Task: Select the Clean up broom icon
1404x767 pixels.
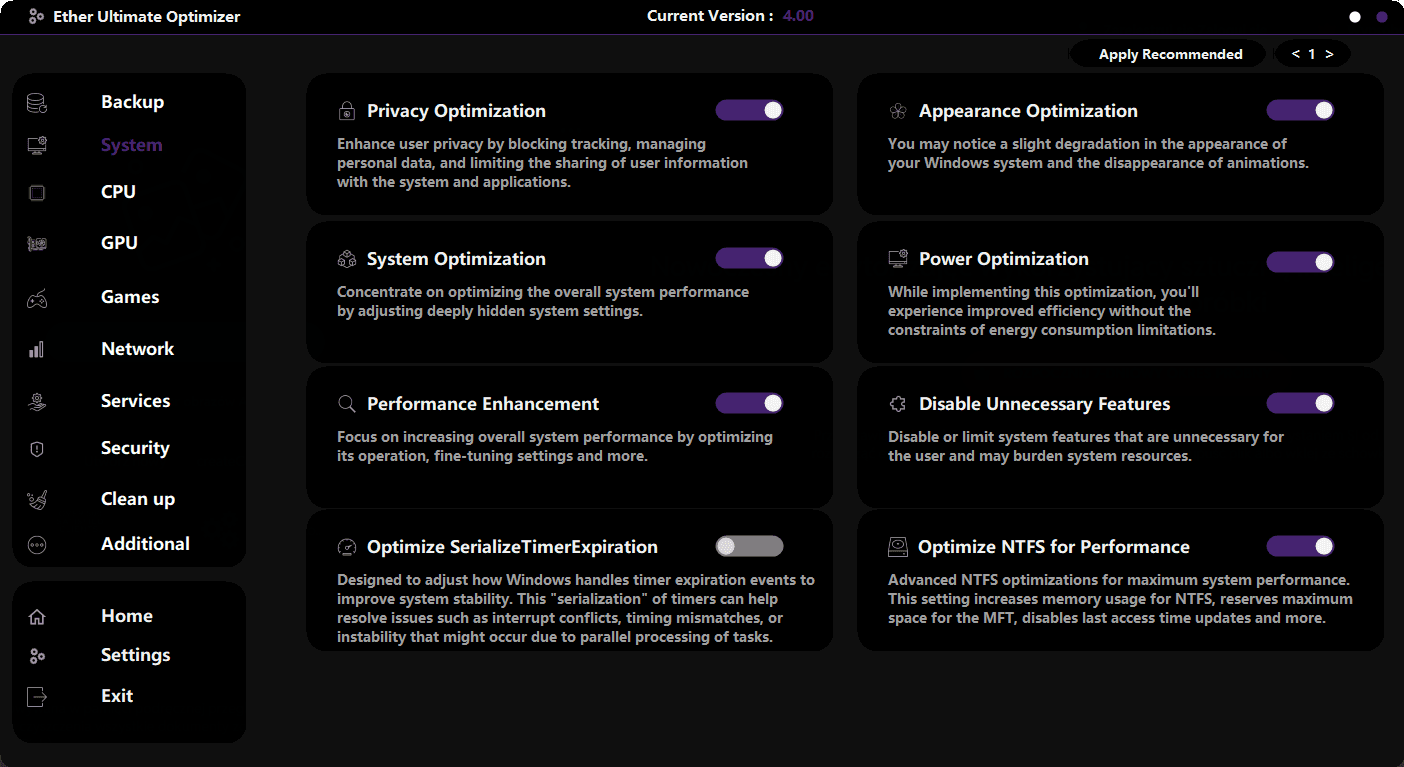Action: 37,498
